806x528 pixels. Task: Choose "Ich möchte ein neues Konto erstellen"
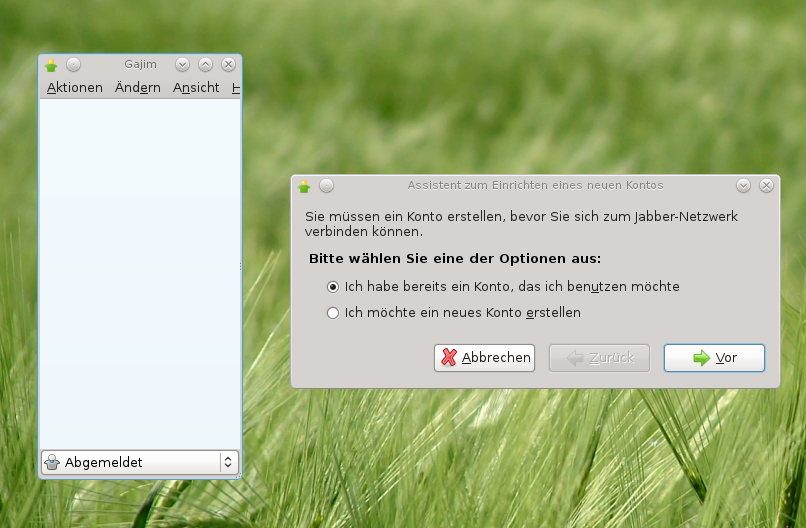pyautogui.click(x=334, y=313)
